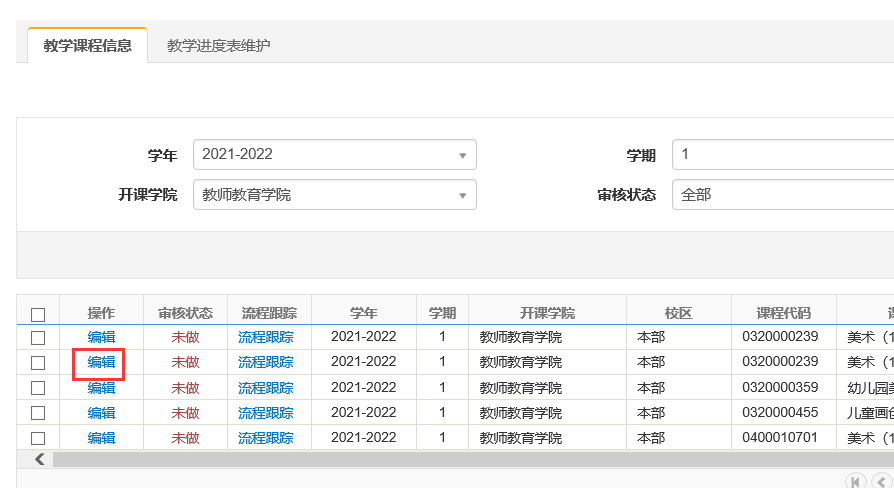Click the previous page arrow icon
The width and height of the screenshot is (894, 488).
point(881,481)
